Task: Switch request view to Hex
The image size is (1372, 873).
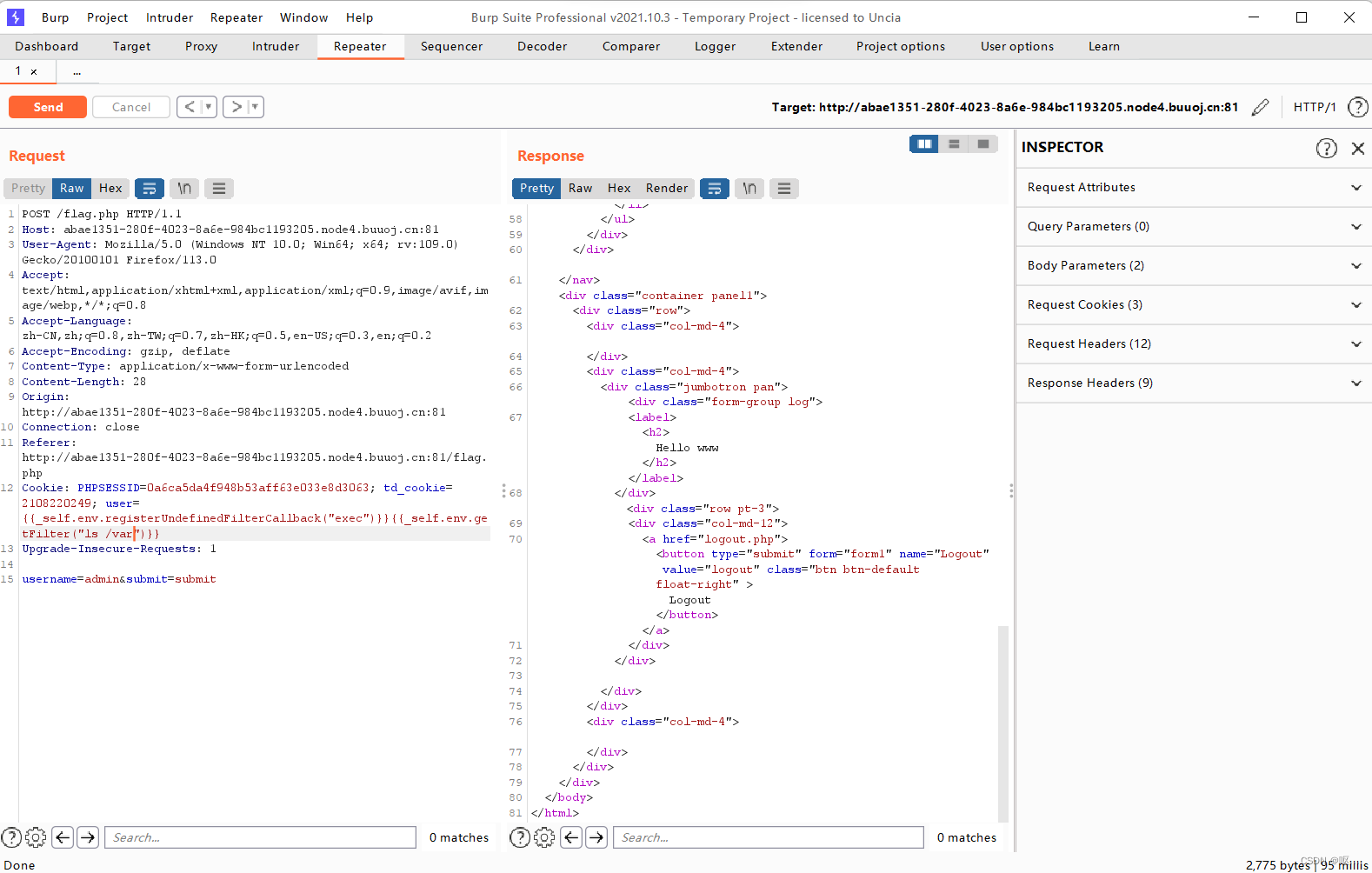Action: tap(110, 188)
